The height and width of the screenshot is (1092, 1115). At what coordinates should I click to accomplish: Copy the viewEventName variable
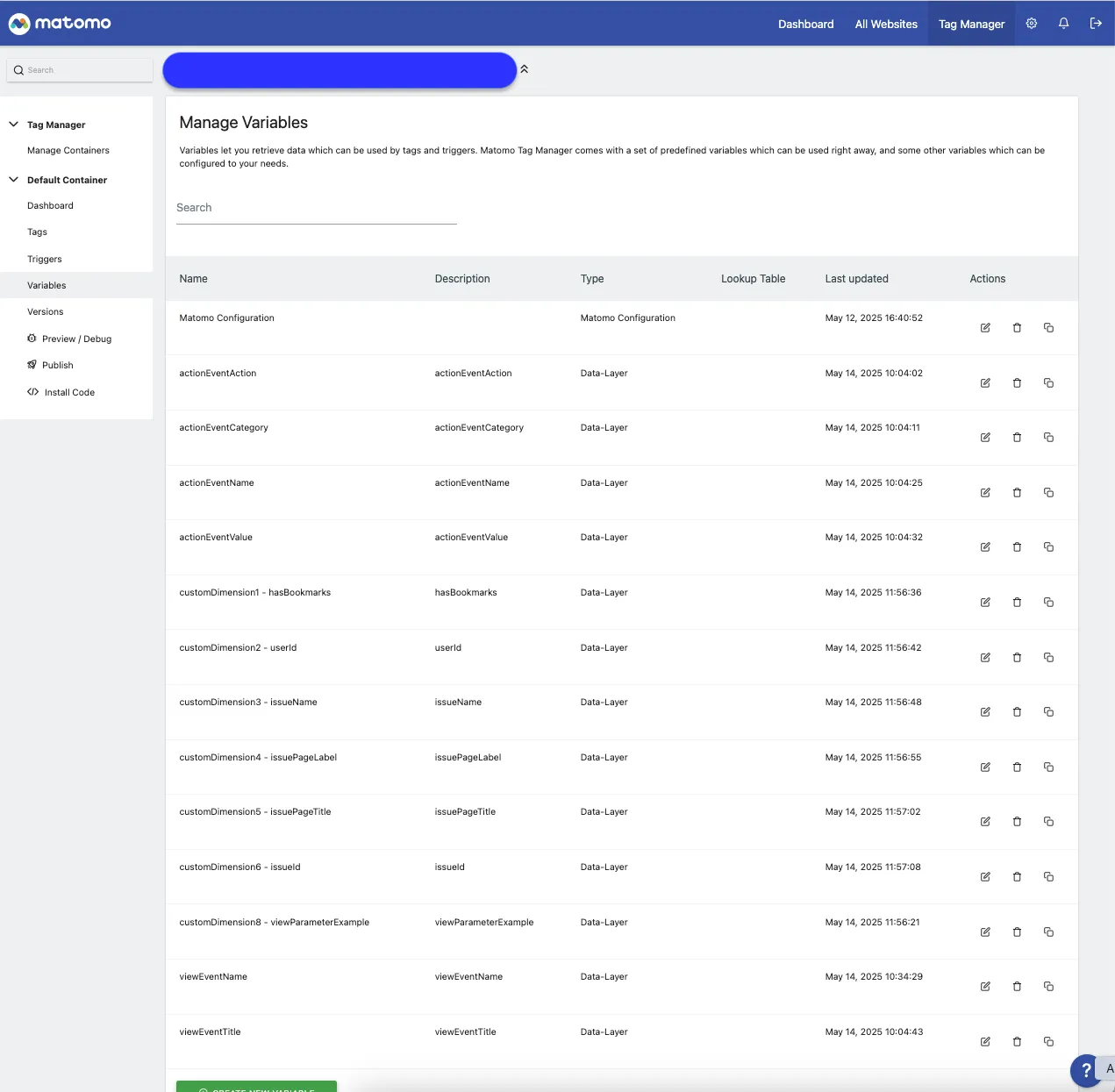(1048, 987)
